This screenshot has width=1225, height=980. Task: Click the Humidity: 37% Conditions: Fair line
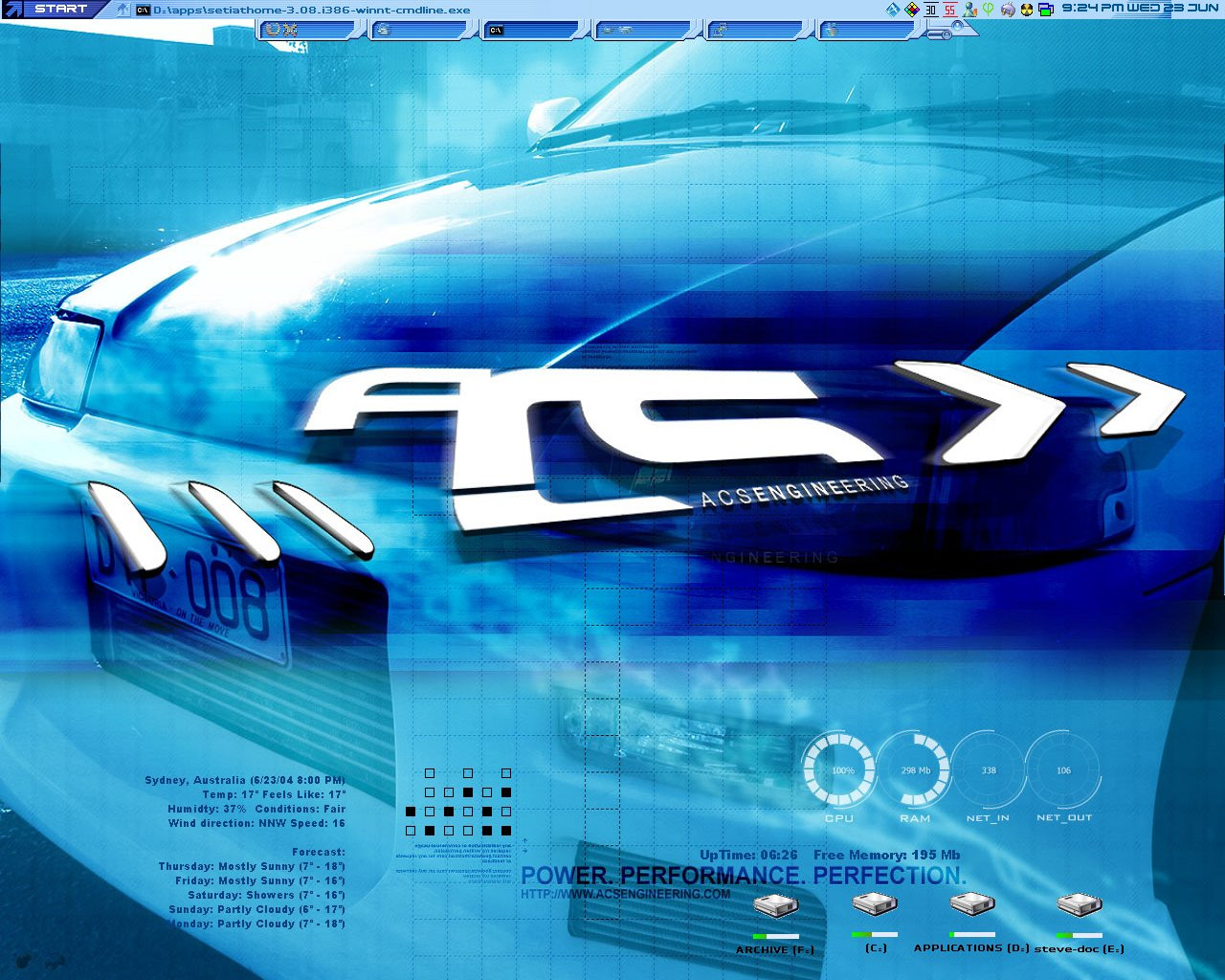click(256, 809)
